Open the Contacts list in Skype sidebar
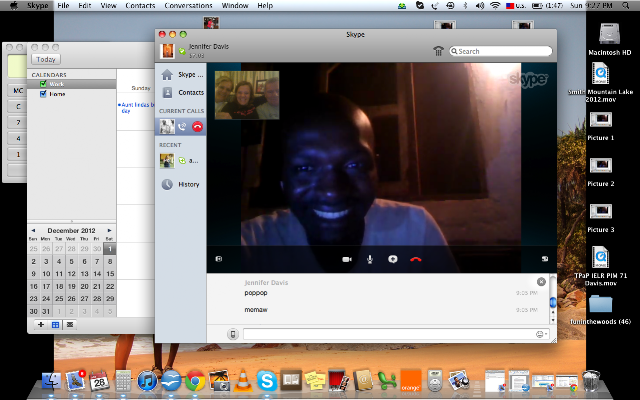 182,93
